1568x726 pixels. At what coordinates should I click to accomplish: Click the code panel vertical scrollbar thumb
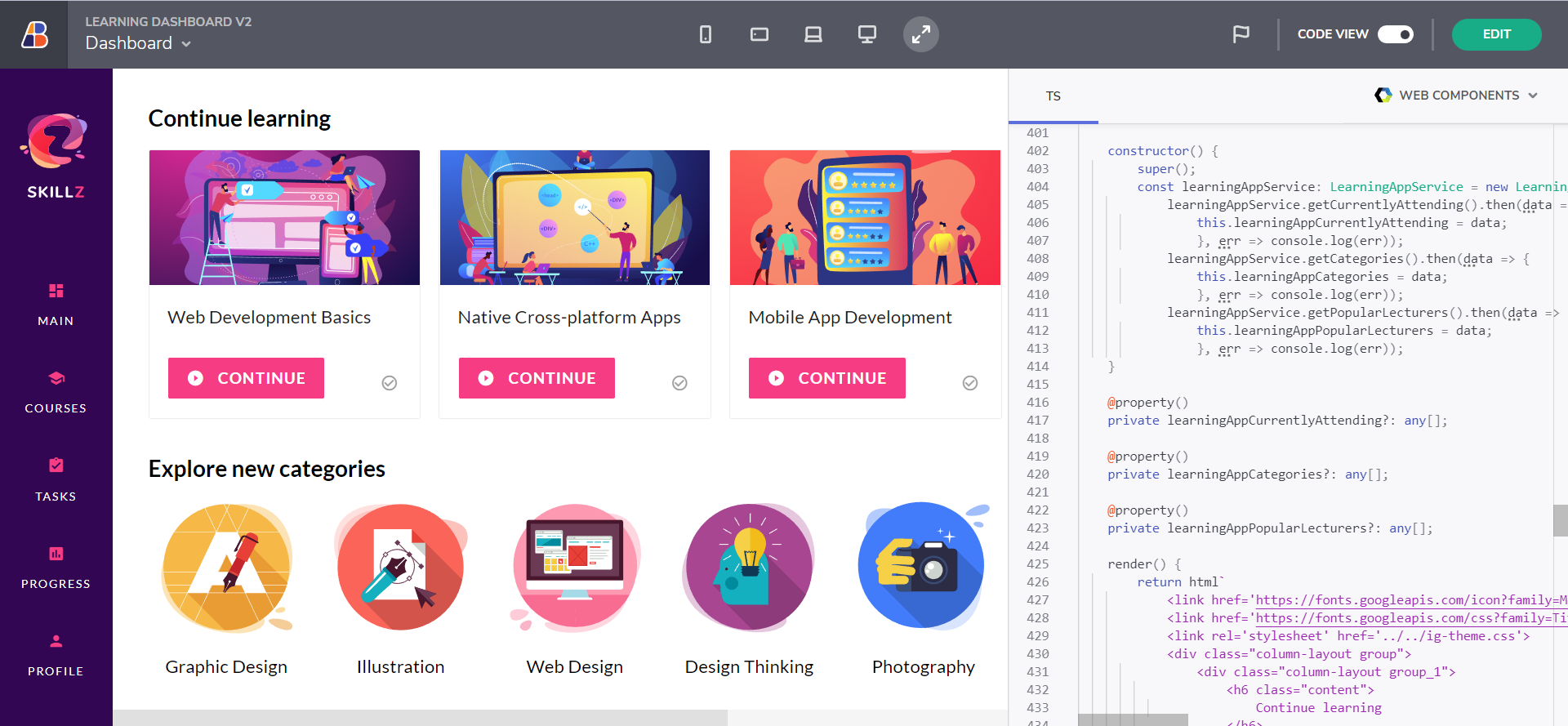pos(1560,520)
